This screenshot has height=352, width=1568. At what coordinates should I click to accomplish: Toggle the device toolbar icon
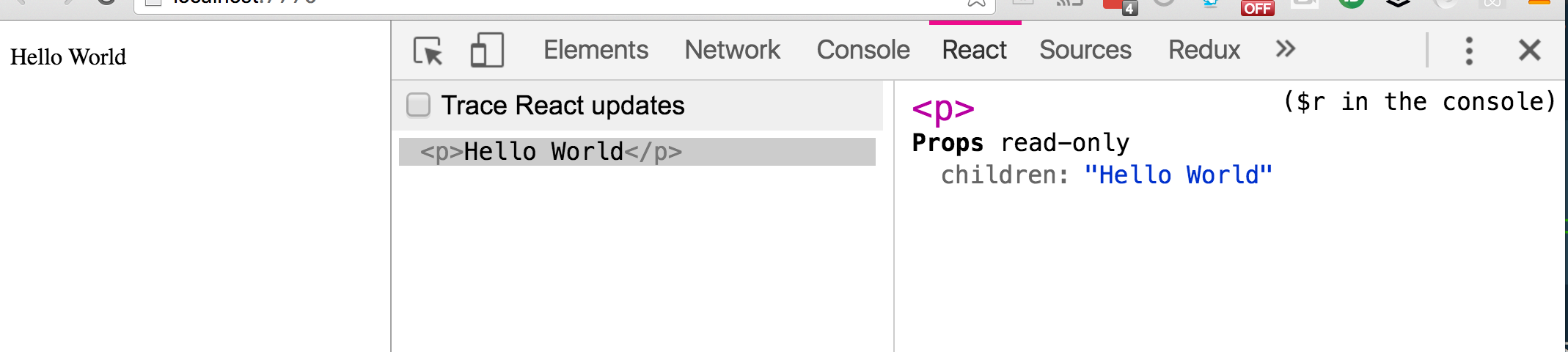pyautogui.click(x=487, y=50)
